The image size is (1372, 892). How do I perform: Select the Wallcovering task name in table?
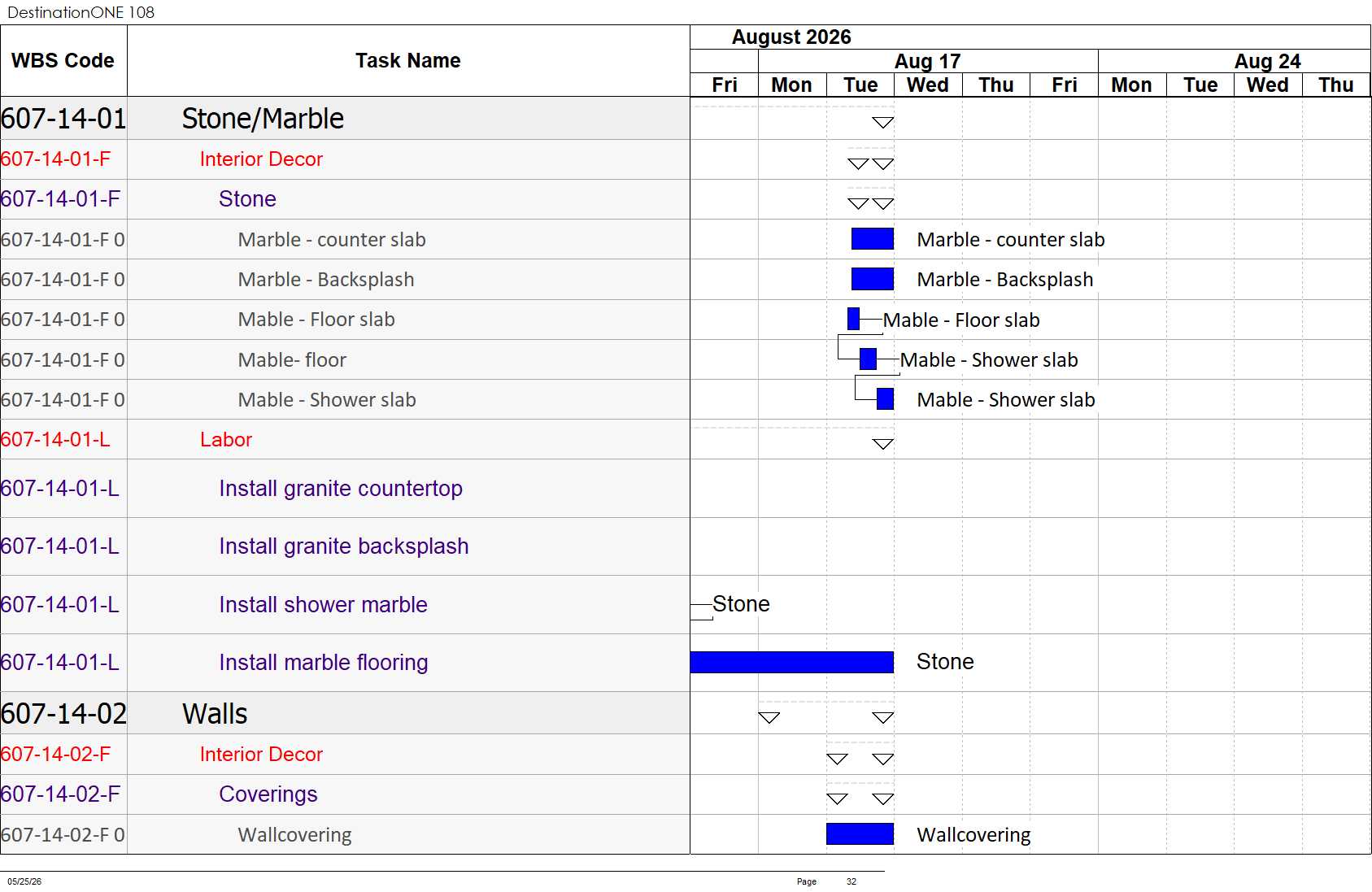(294, 835)
